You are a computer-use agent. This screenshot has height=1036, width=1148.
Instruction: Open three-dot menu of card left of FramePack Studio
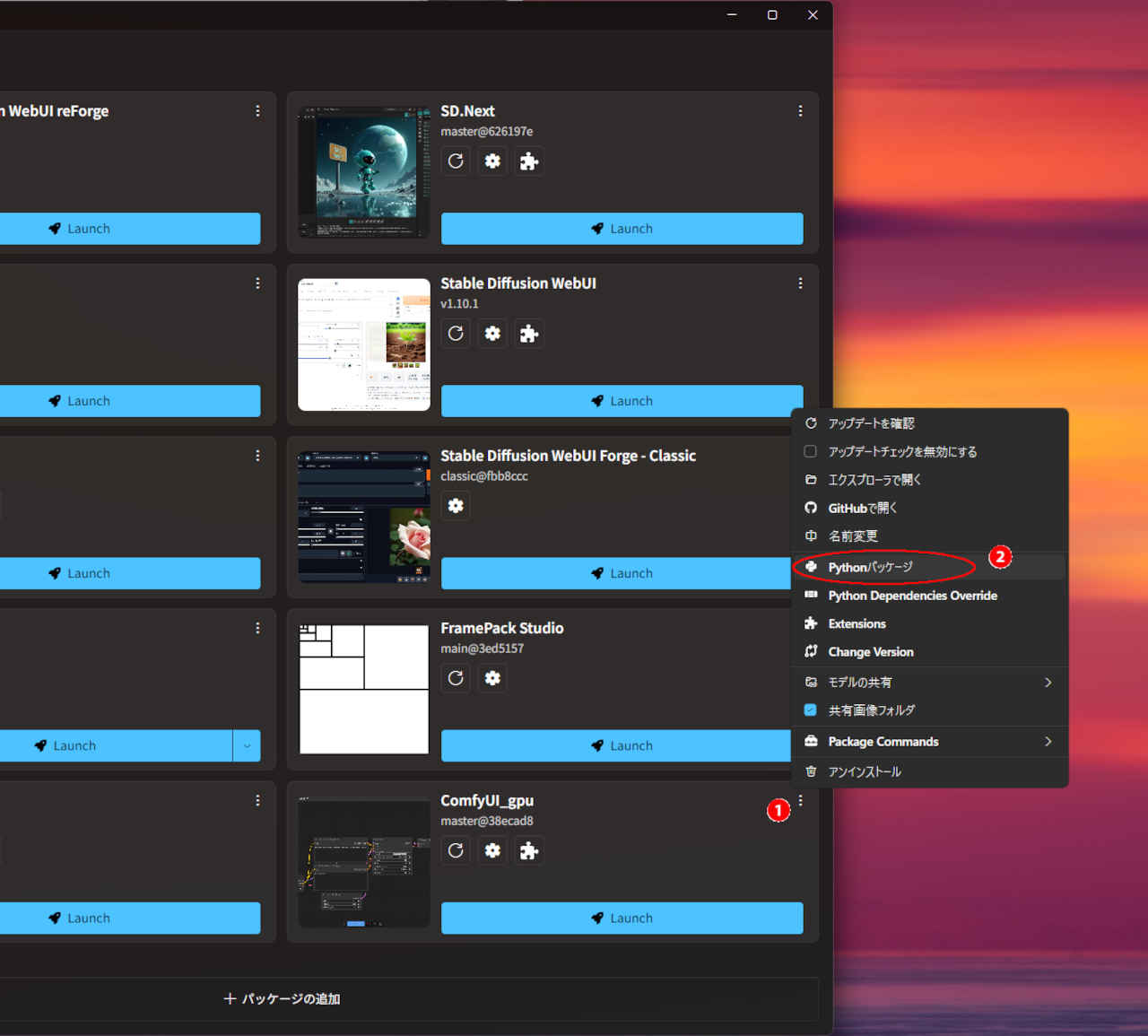coord(257,628)
